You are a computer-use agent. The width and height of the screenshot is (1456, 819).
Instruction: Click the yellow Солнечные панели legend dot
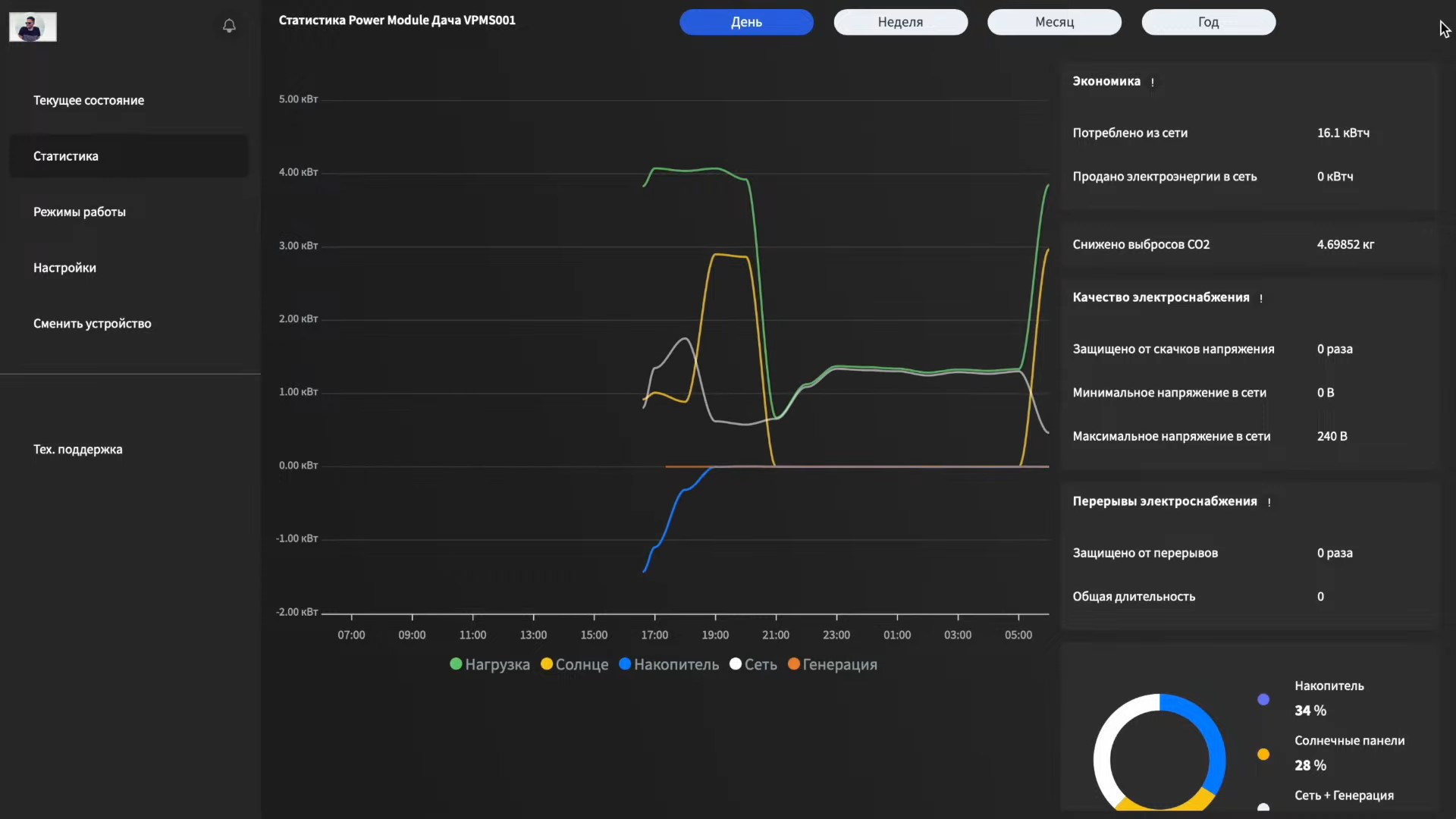[1263, 754]
